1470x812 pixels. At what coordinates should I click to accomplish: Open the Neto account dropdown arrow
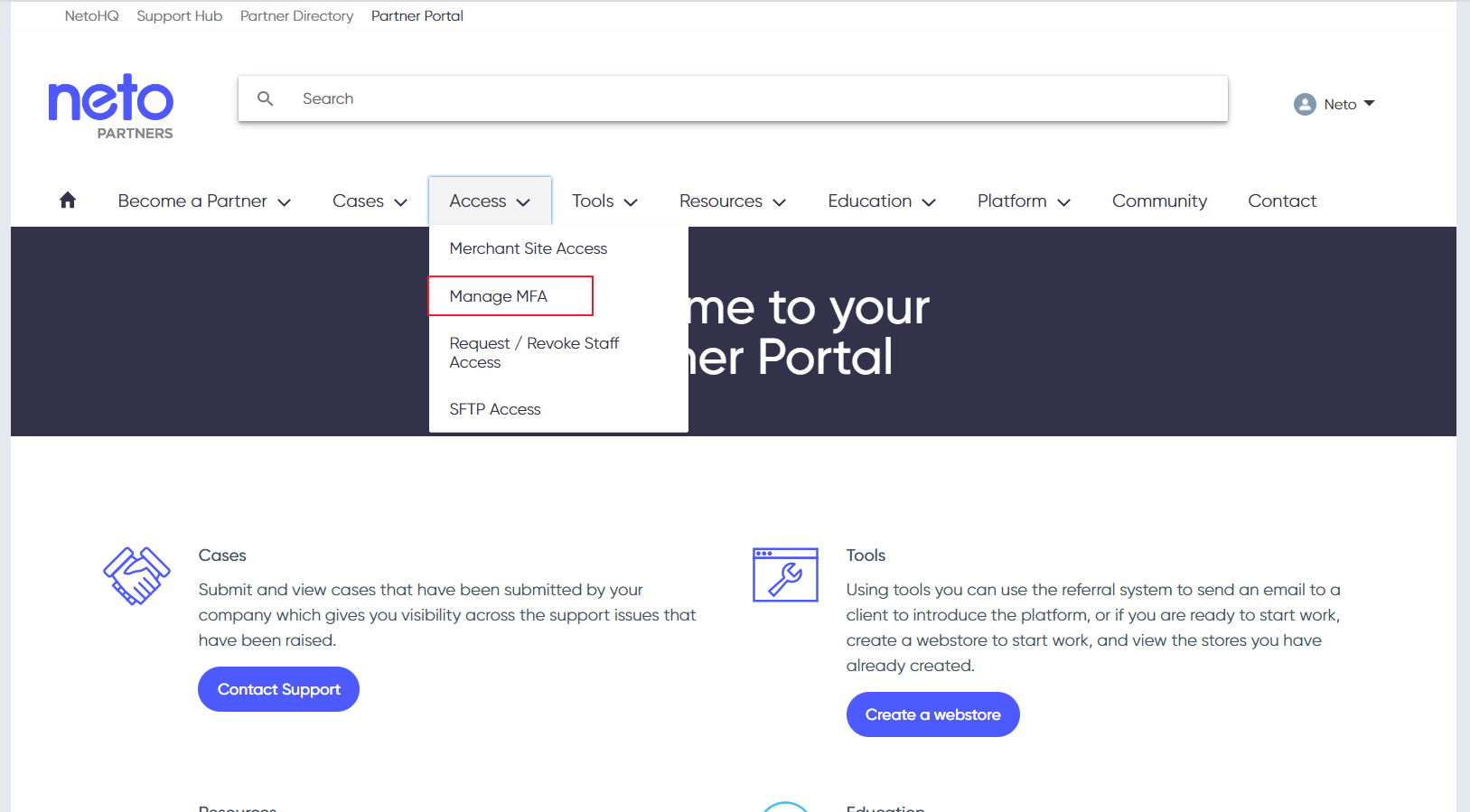(x=1369, y=103)
